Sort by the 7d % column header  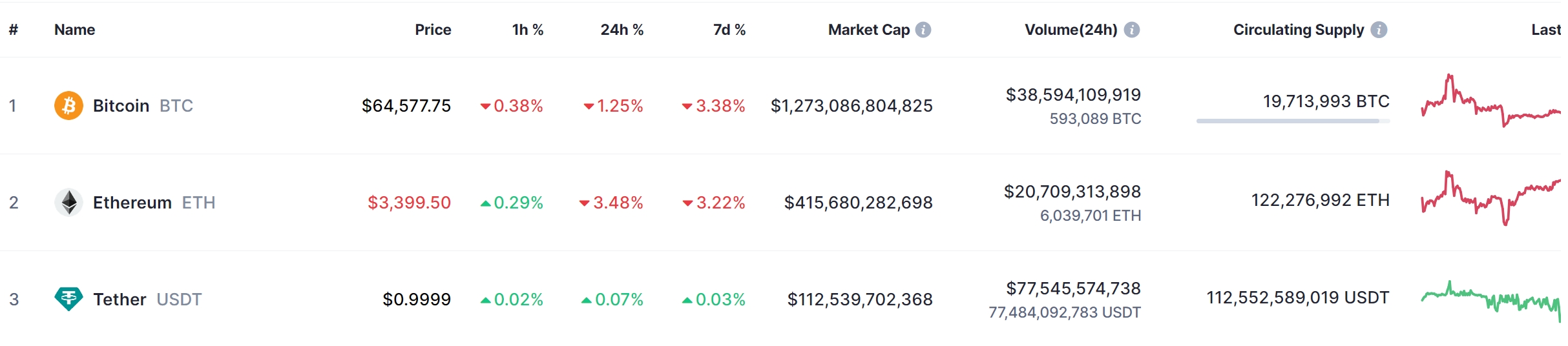pos(729,30)
